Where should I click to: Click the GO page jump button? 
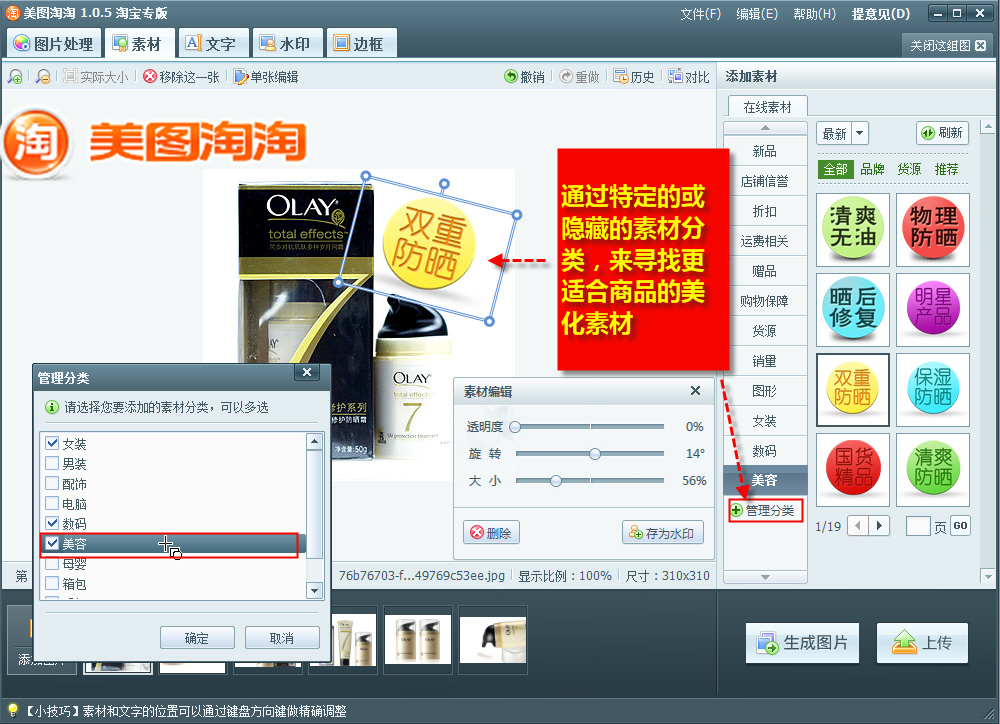[x=960, y=526]
